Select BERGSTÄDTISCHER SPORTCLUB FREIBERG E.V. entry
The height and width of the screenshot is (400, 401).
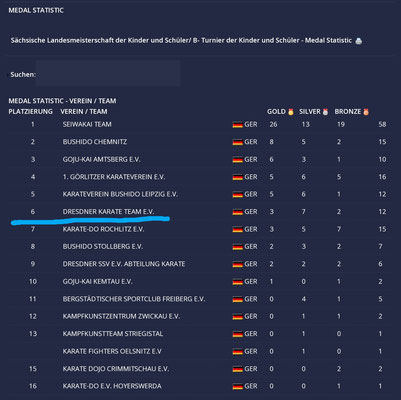[134, 299]
